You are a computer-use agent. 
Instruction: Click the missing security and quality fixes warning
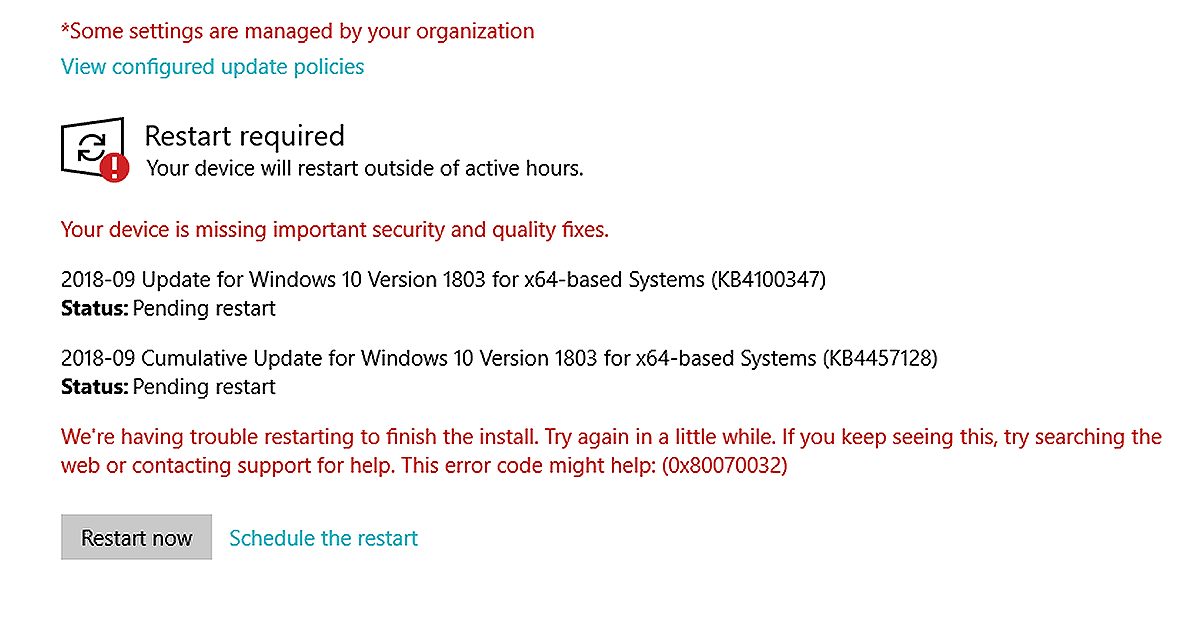point(334,230)
